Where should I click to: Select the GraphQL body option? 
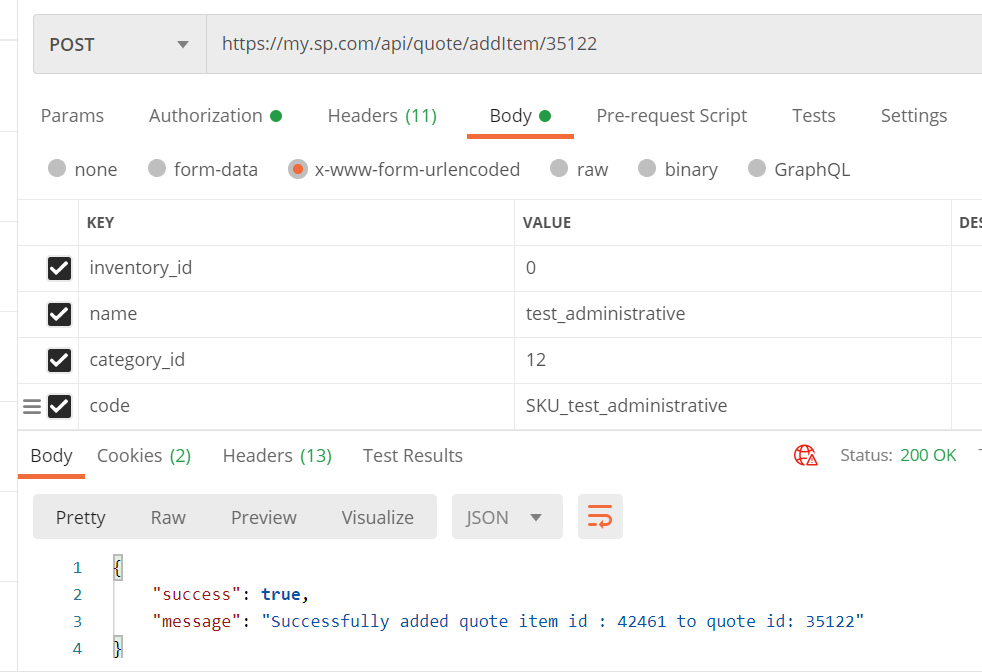click(x=757, y=169)
